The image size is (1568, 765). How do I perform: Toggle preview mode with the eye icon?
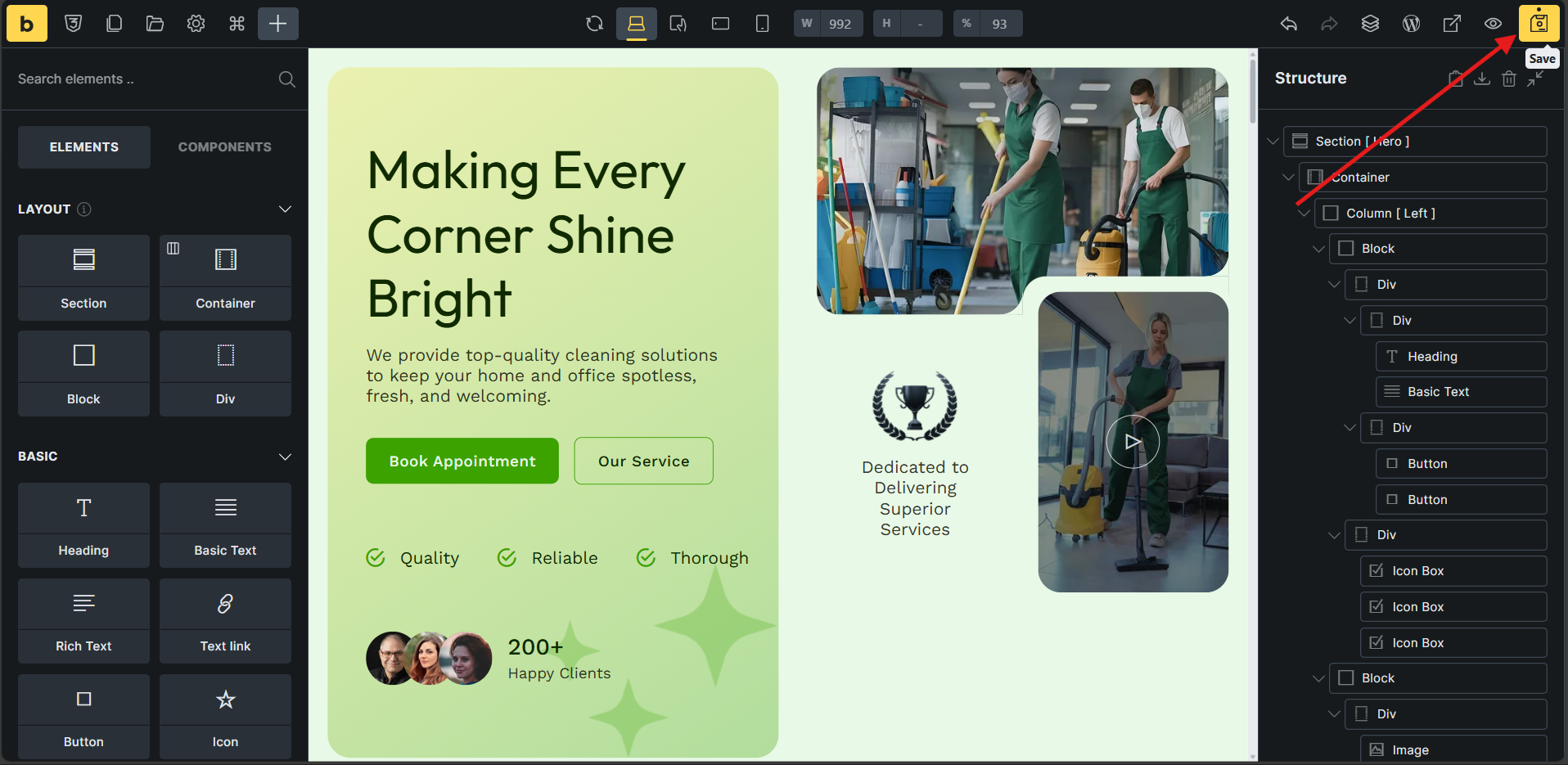click(1494, 24)
